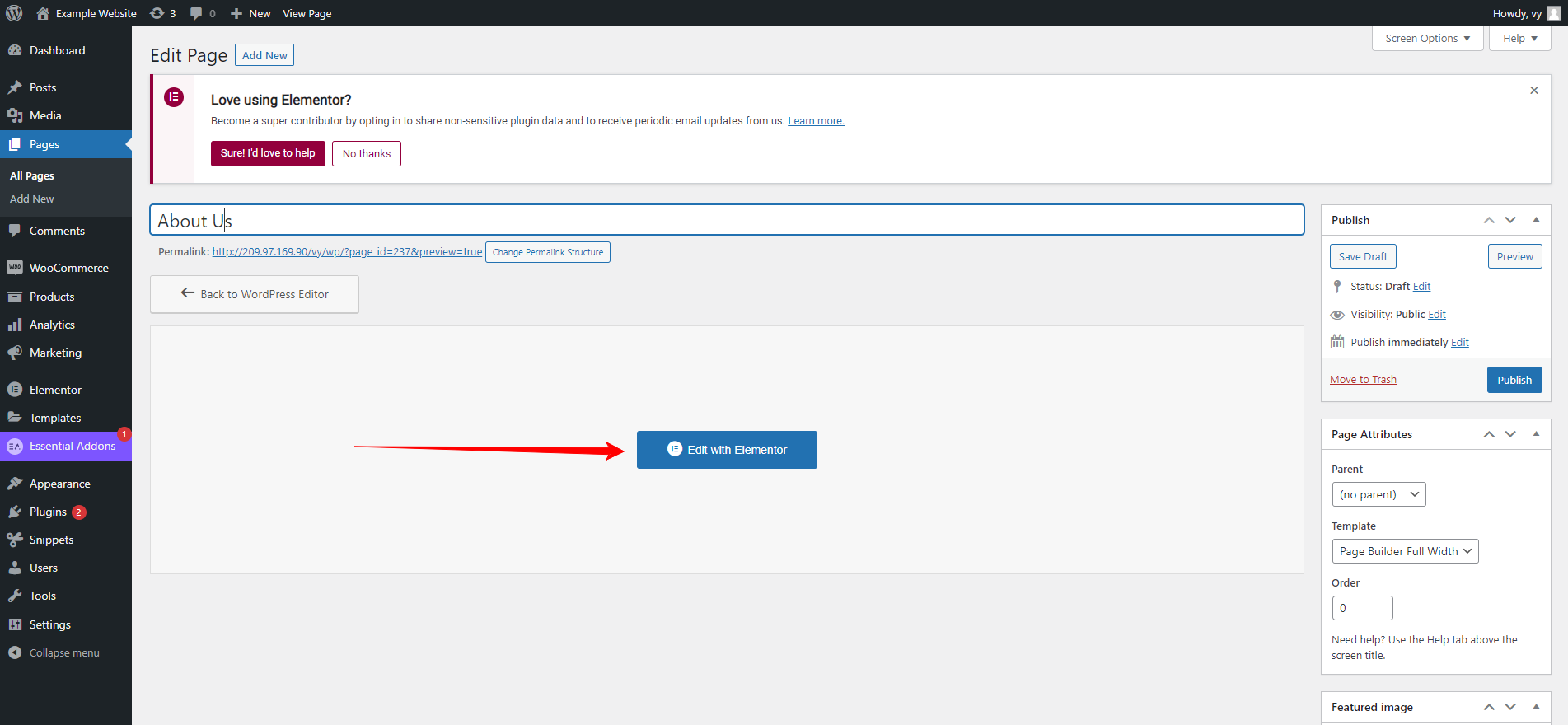
Task: Open Settings icon in sidebar
Action: [15, 624]
